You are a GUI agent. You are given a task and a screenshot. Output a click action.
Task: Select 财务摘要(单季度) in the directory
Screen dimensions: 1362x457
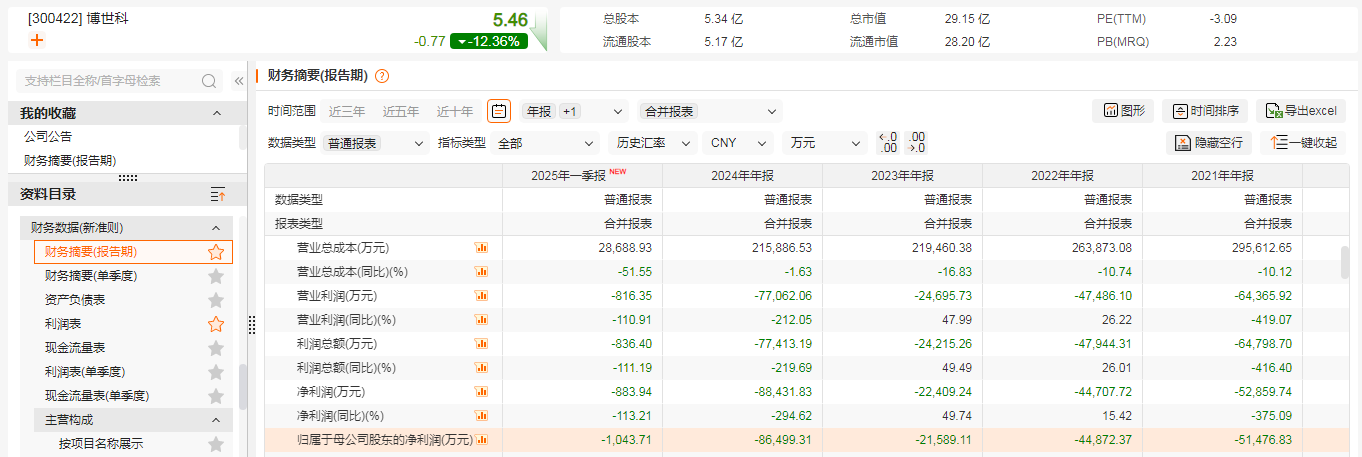point(91,276)
